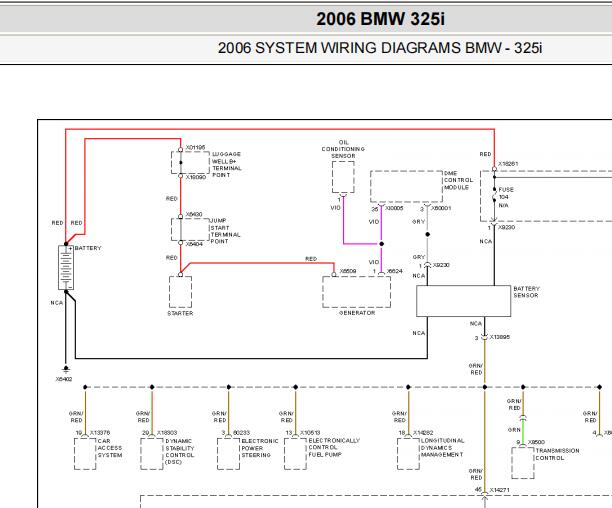The image size is (612, 508).
Task: Click the violet wire junction dot
Action: [382, 244]
